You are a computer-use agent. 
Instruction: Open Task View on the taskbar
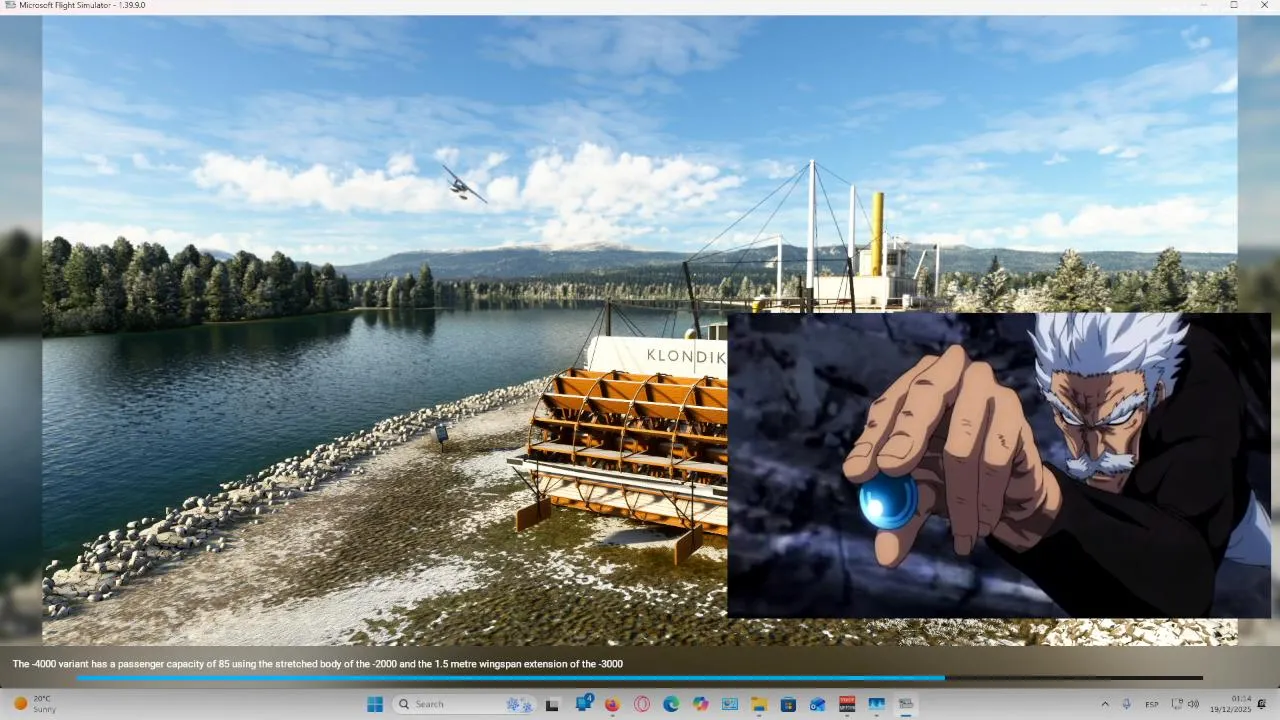[x=552, y=704]
